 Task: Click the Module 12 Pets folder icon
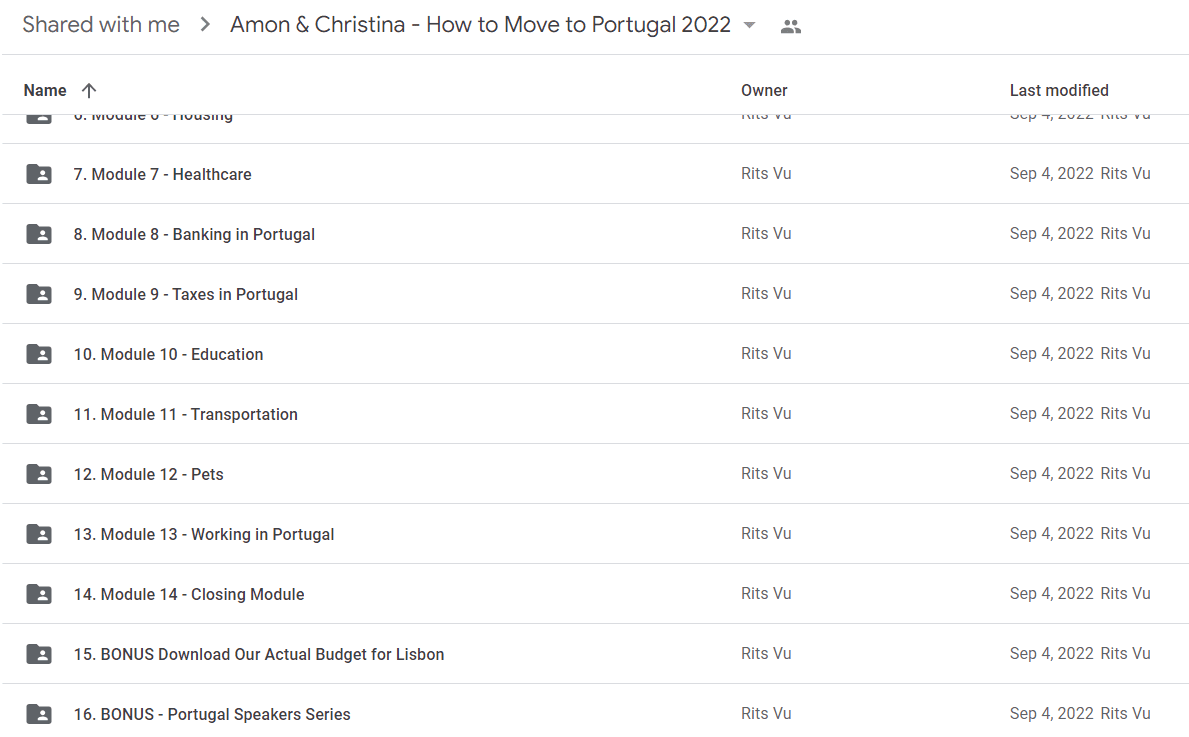click(39, 474)
